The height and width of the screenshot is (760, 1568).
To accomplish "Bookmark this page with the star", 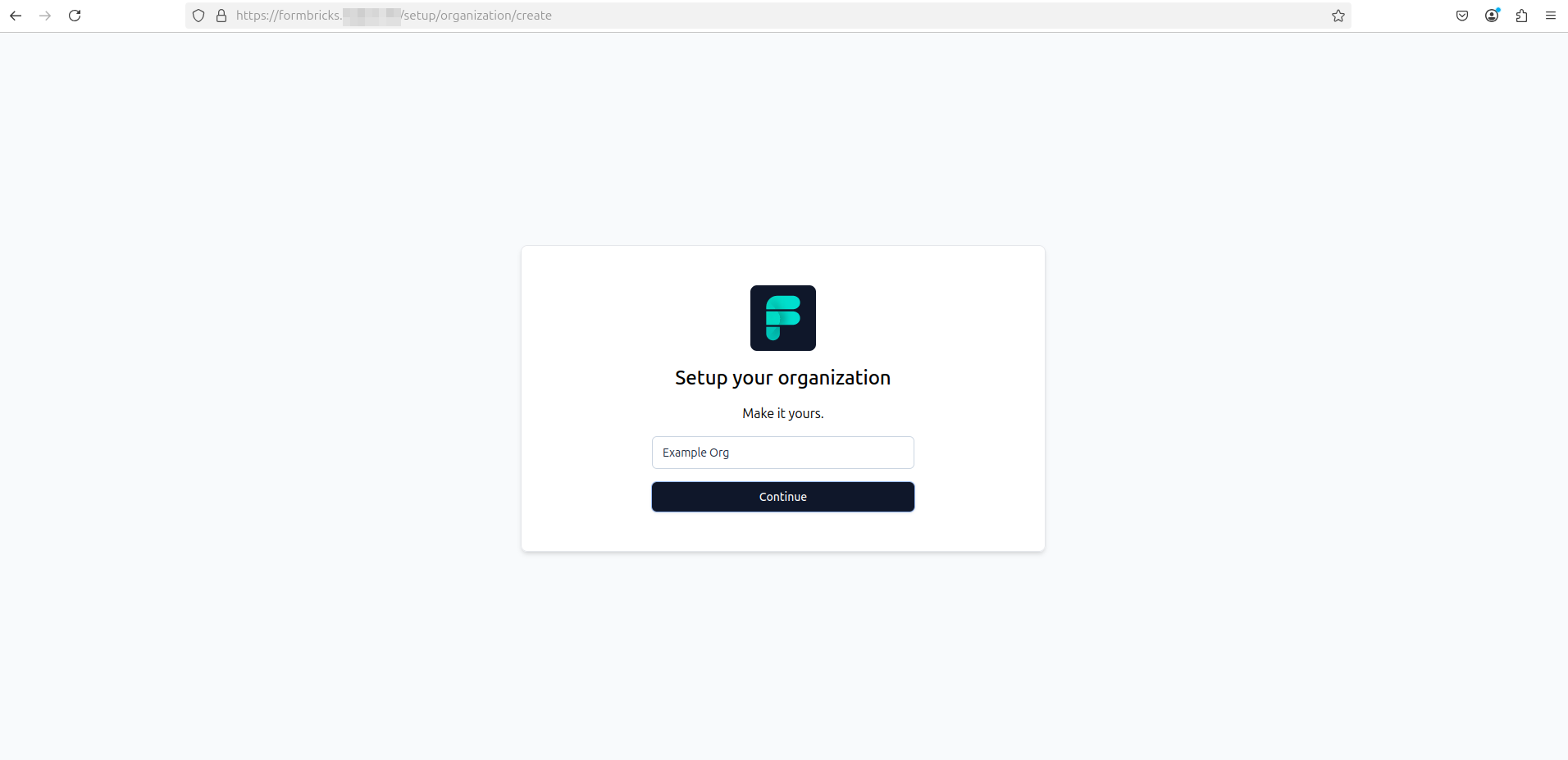I will [x=1338, y=16].
